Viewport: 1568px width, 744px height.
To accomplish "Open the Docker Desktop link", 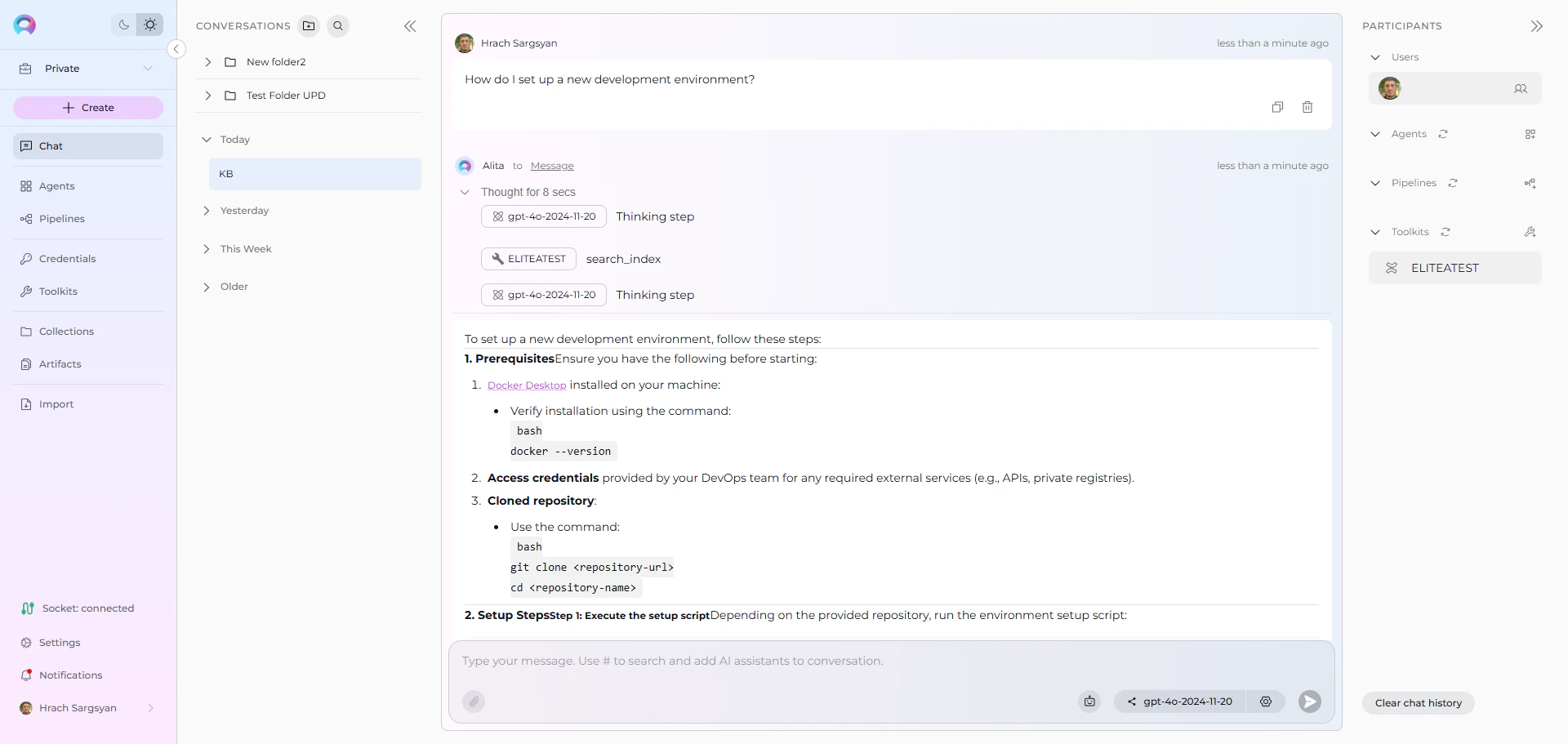I will (x=527, y=385).
